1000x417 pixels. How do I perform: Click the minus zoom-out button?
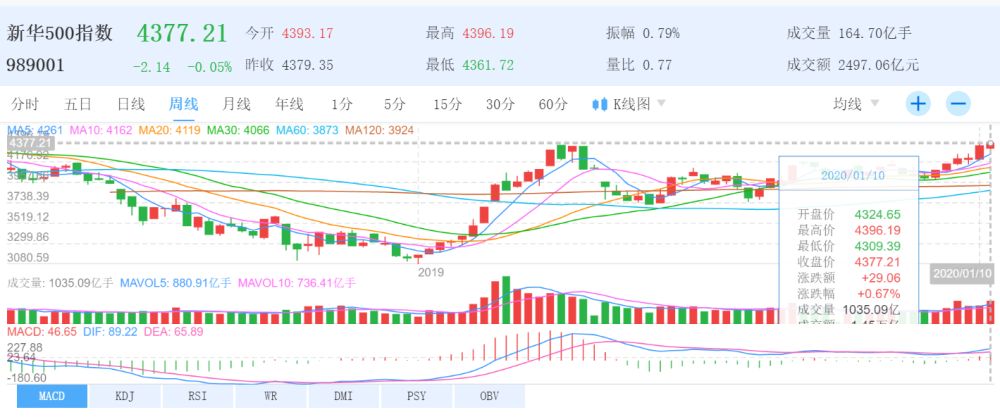957,103
